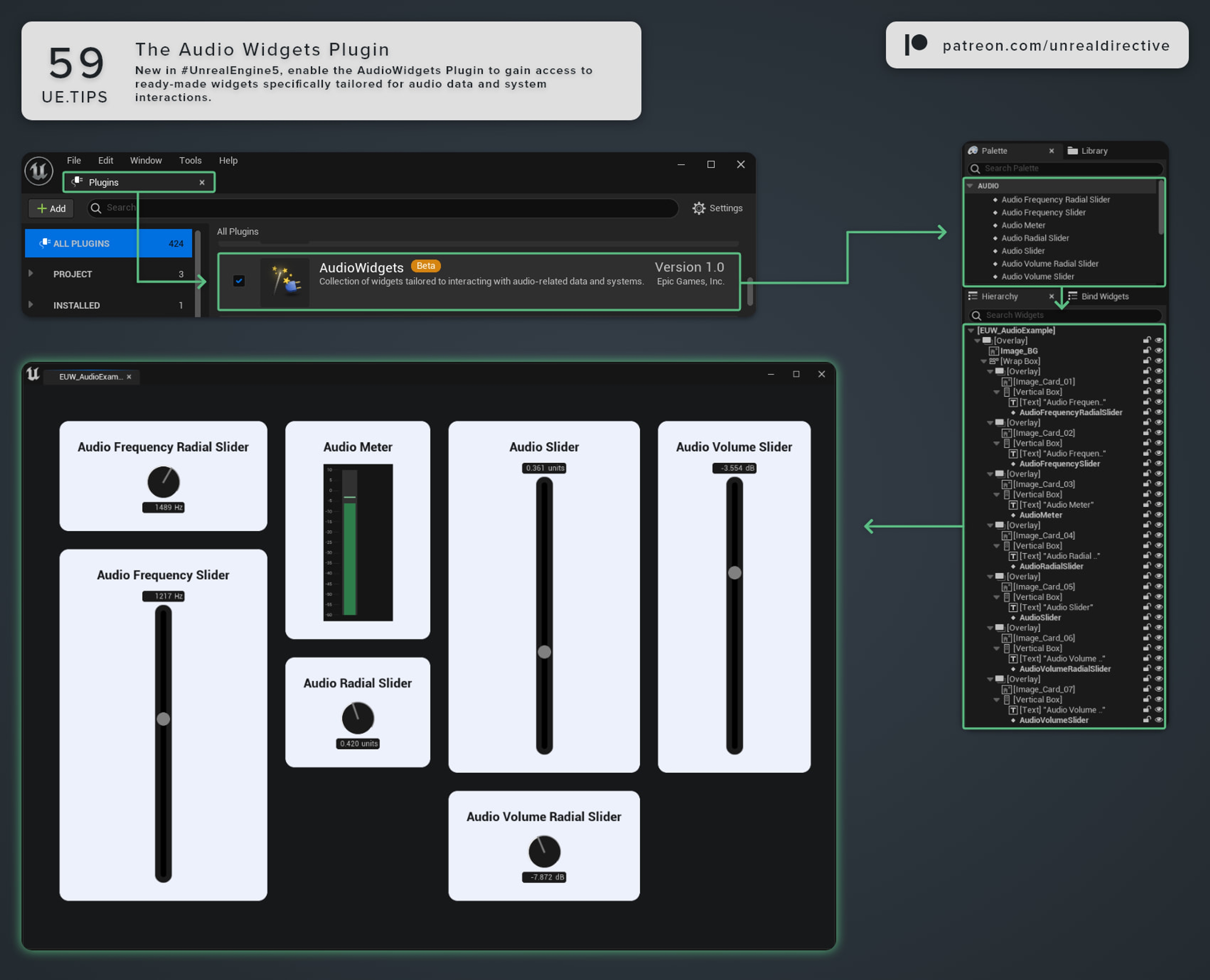
Task: Click the Image_BG image icon in the Hierarchy
Action: pos(994,351)
